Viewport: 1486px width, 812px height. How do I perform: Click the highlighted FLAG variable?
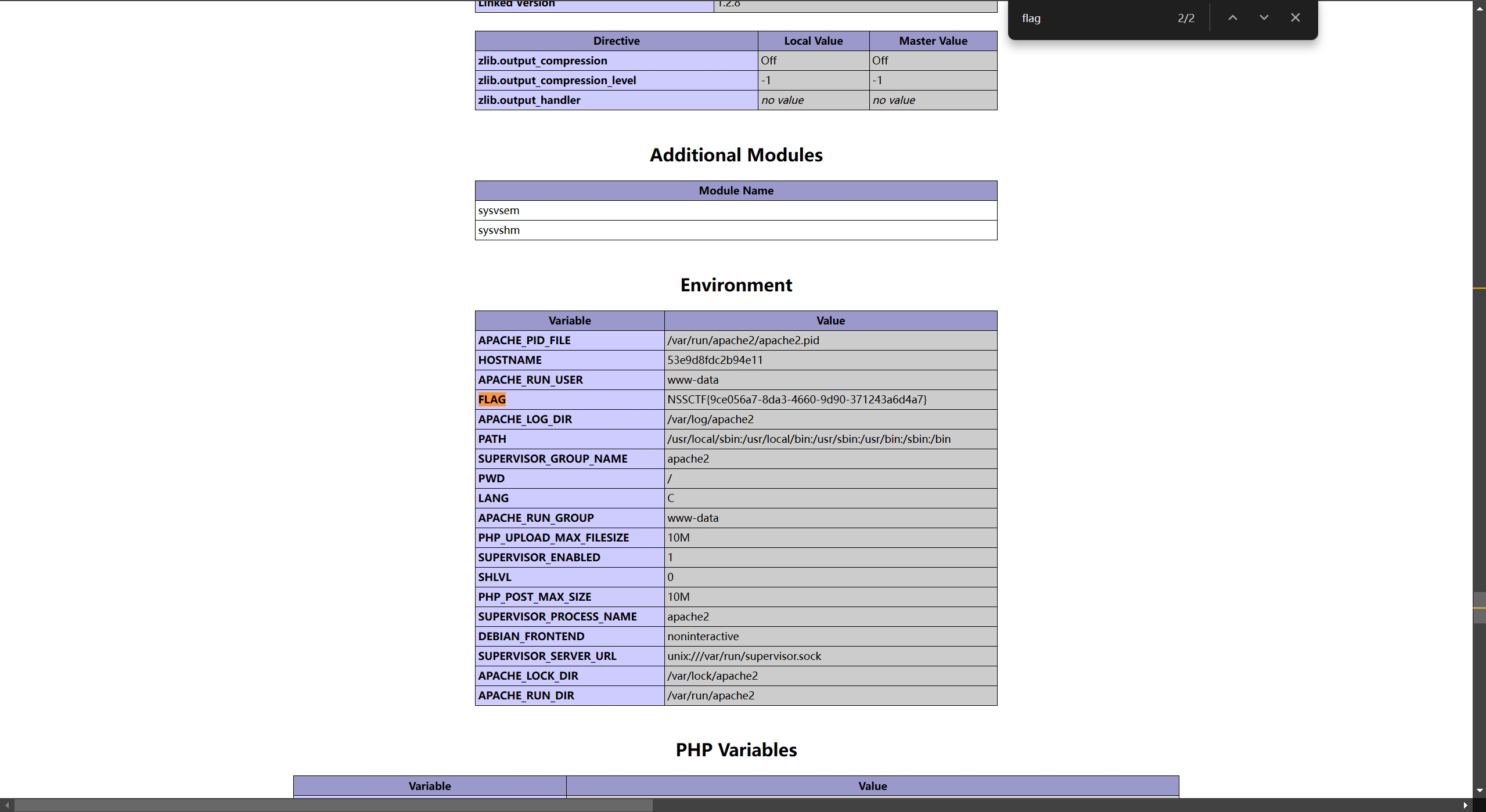(492, 399)
